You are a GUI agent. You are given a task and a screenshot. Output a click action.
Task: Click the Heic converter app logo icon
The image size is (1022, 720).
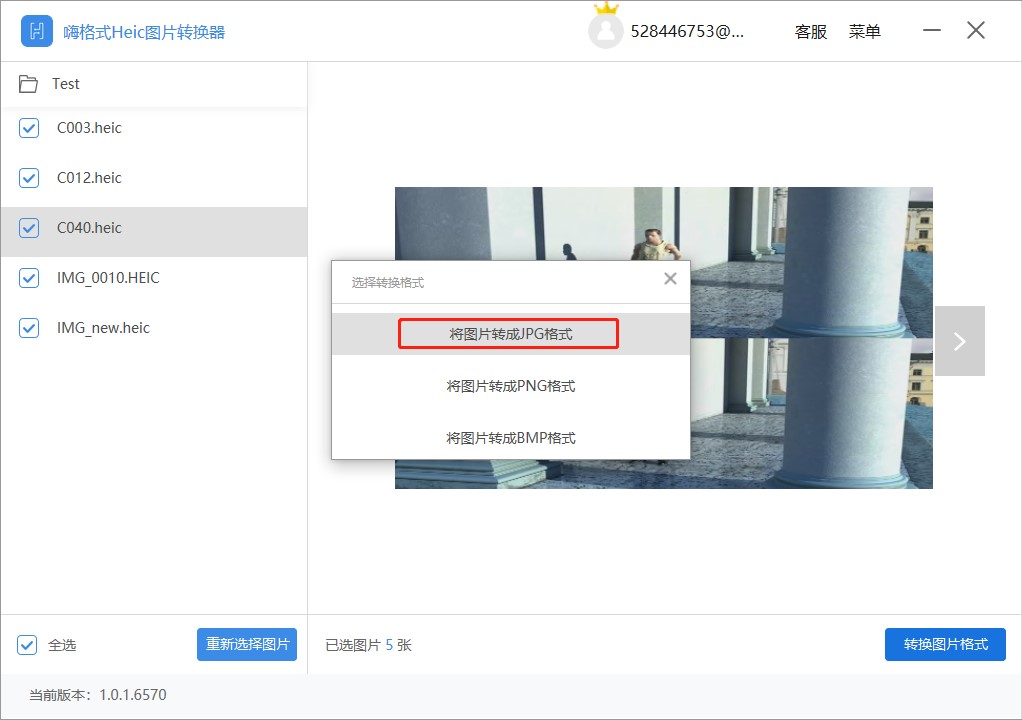[36, 31]
